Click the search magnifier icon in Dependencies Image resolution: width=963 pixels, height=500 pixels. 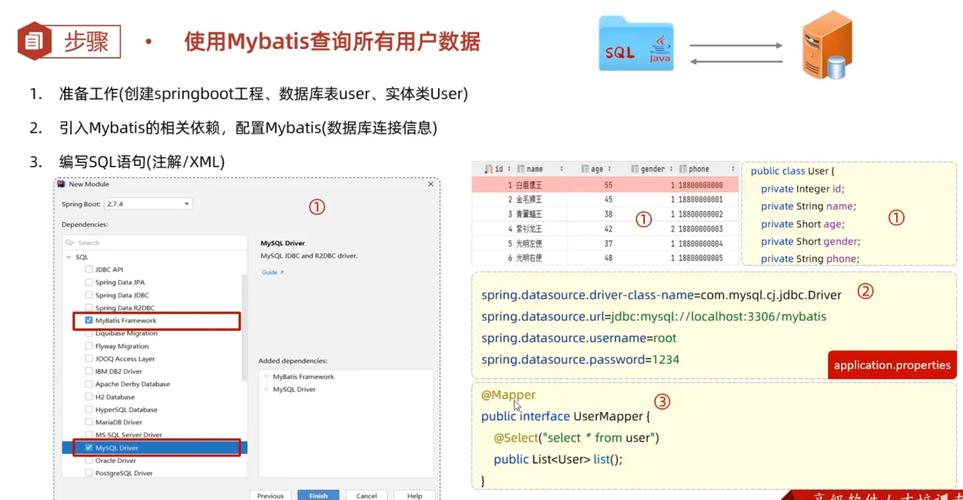70,243
